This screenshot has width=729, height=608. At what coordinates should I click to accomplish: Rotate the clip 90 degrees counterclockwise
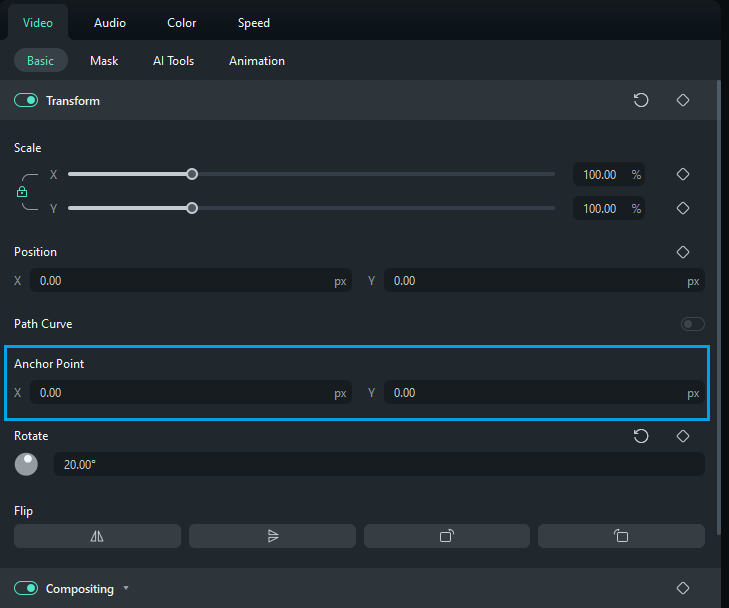621,536
